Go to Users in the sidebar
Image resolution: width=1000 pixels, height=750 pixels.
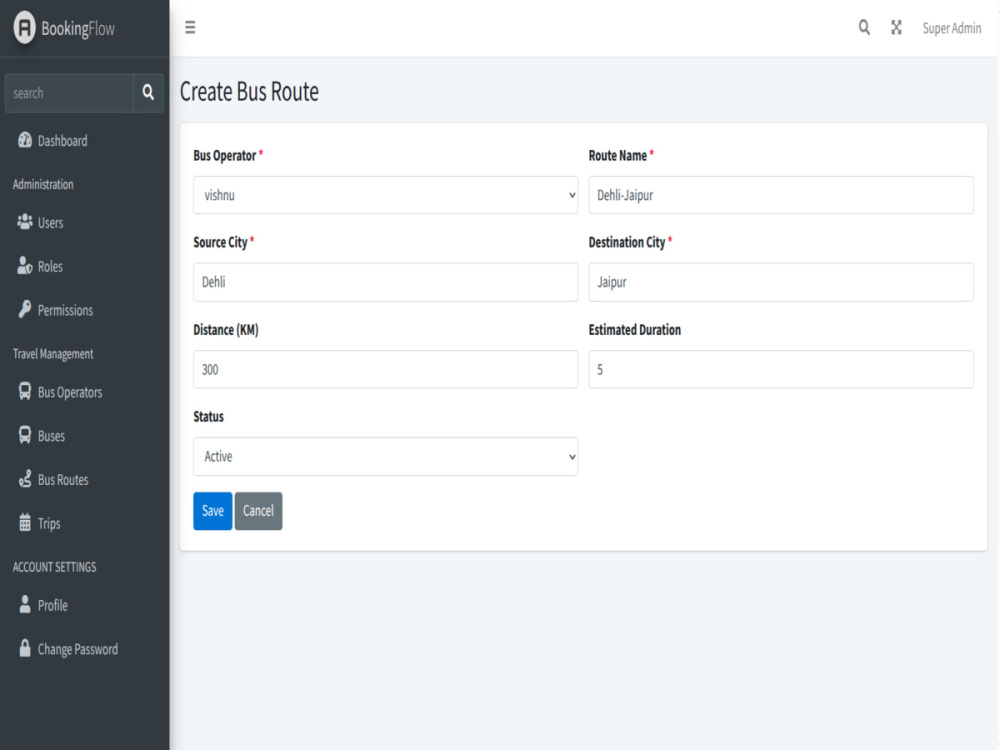point(84,223)
